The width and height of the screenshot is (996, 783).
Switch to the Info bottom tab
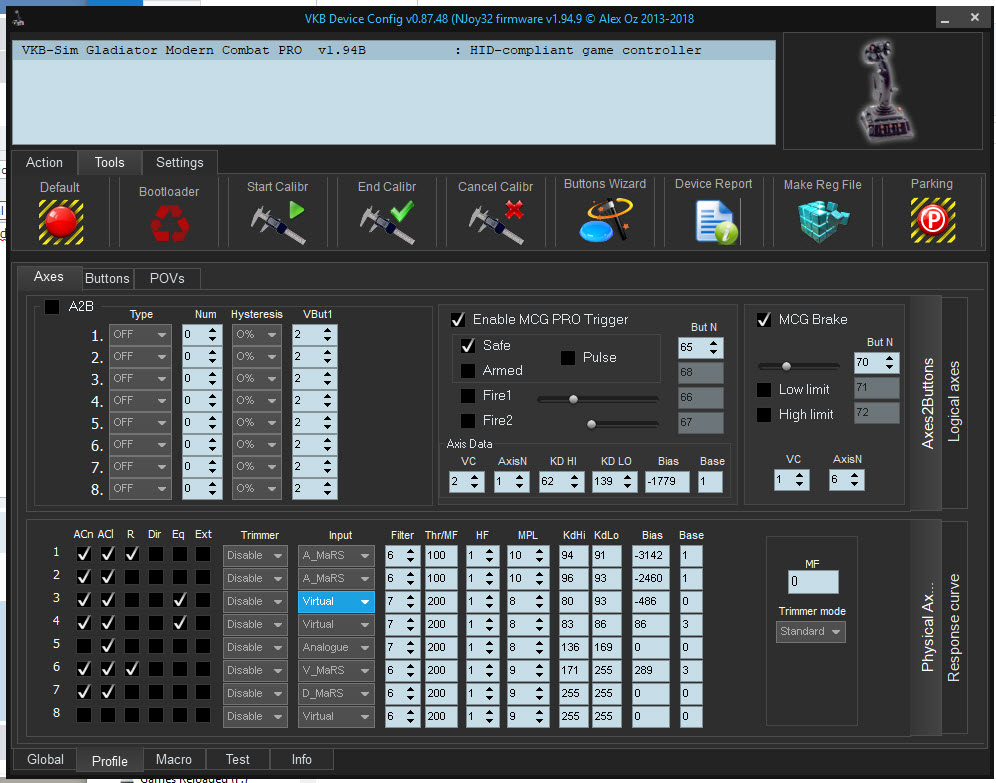pos(301,760)
